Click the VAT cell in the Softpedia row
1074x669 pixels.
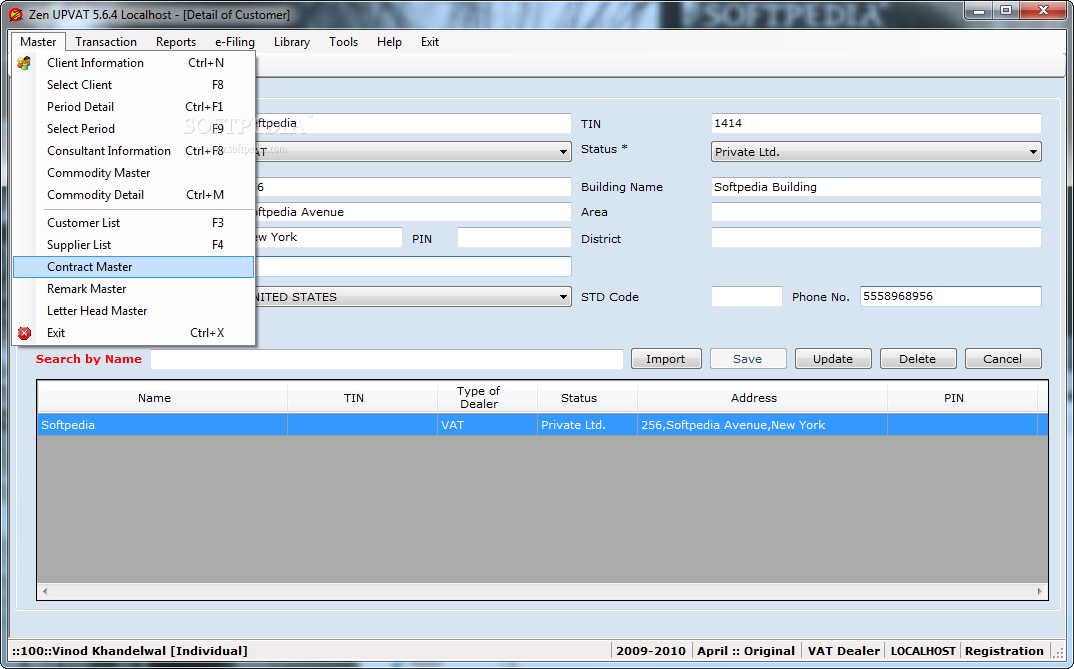[x=487, y=425]
